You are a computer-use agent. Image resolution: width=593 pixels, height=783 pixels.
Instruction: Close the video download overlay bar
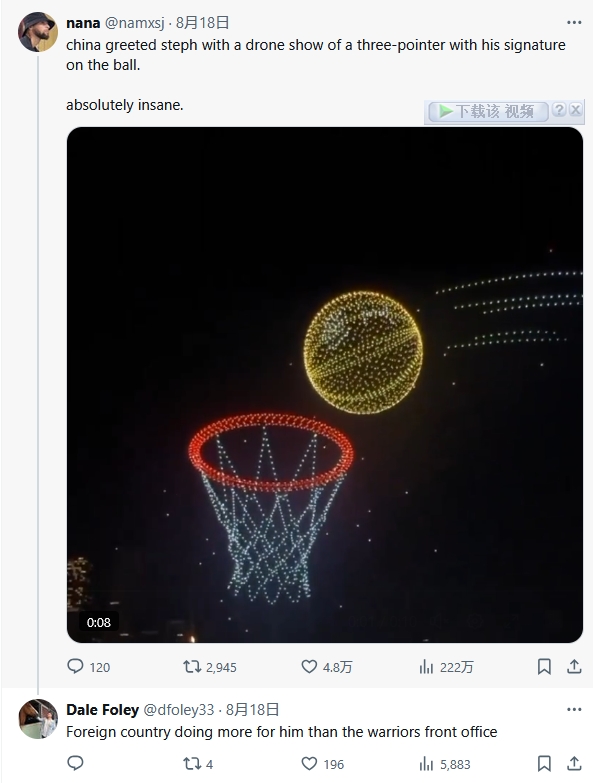[x=576, y=110]
